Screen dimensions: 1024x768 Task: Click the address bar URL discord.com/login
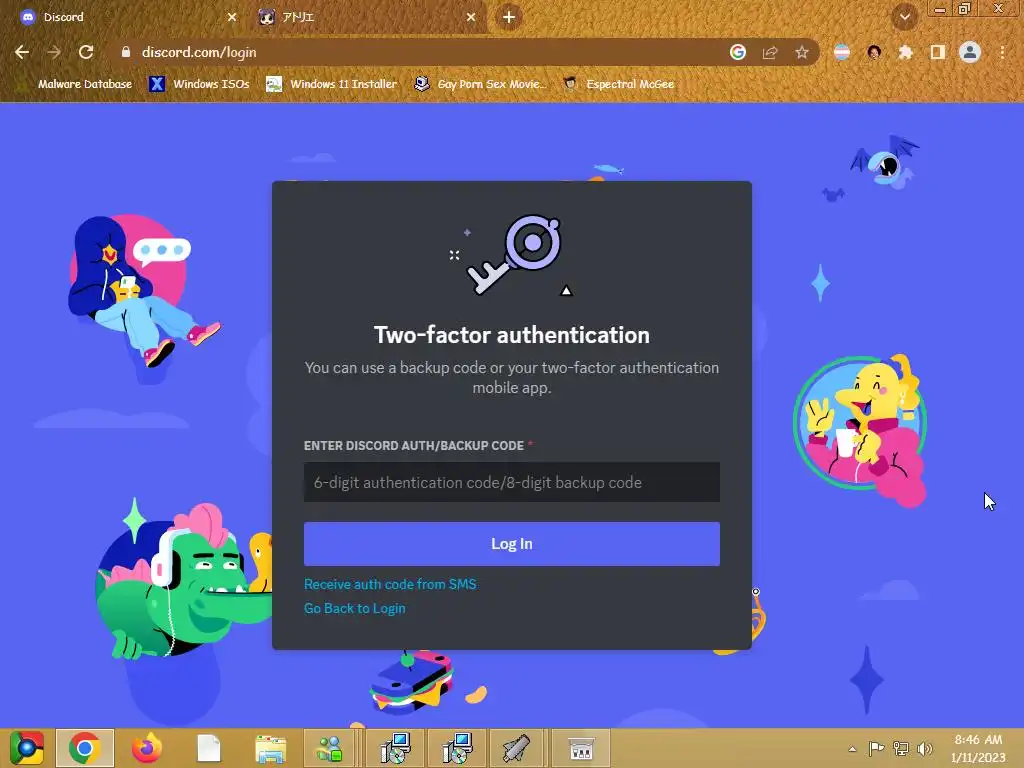coord(199,52)
